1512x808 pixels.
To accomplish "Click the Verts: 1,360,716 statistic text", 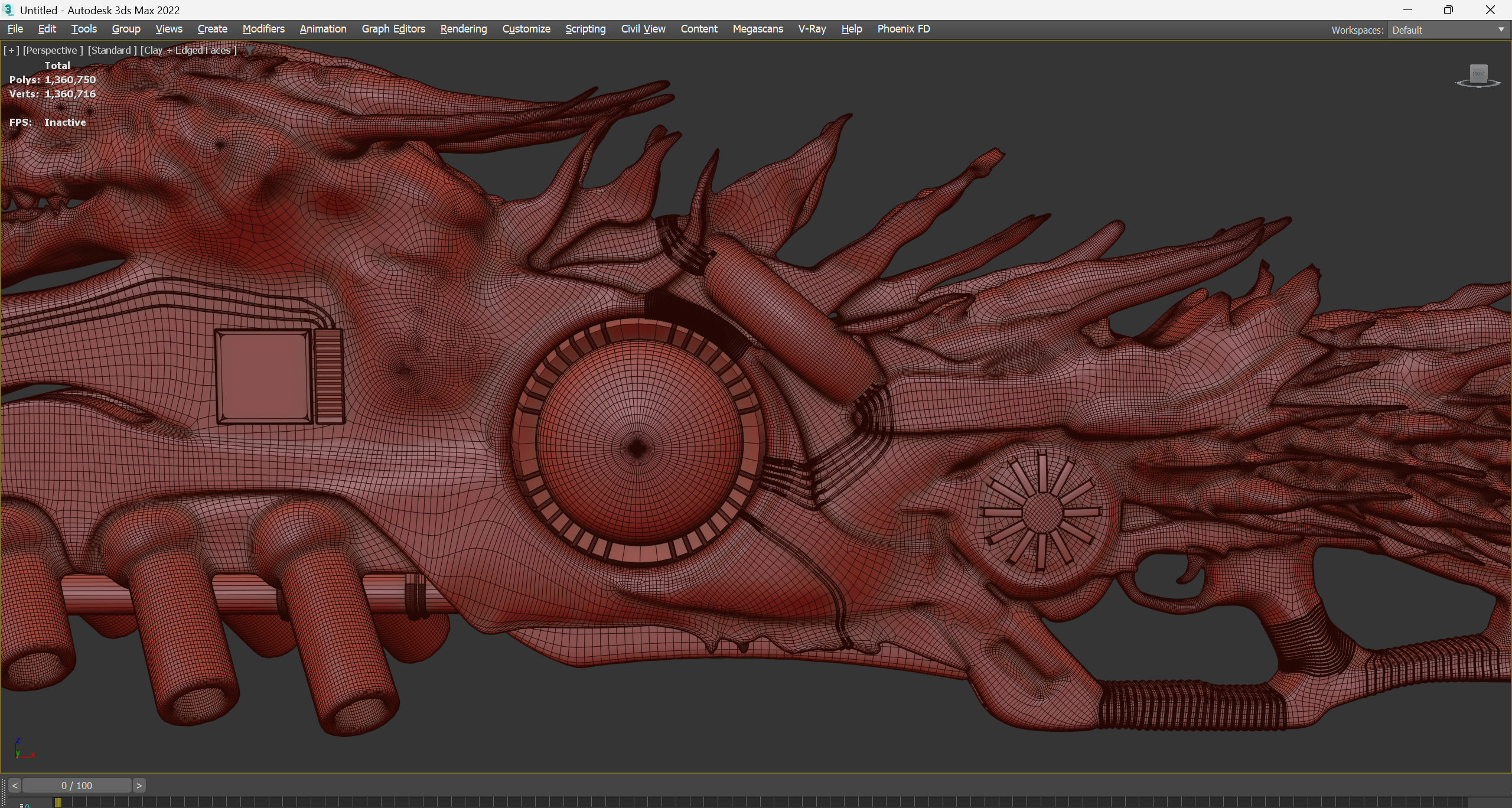I will (x=53, y=94).
